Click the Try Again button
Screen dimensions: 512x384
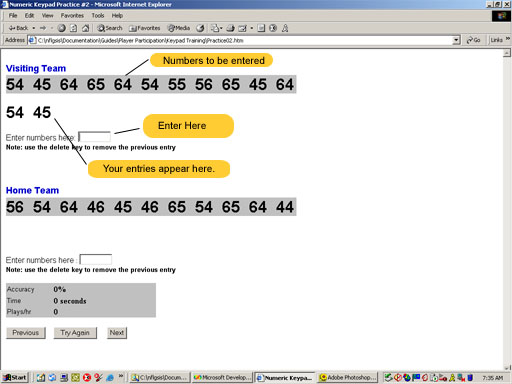[x=75, y=333]
